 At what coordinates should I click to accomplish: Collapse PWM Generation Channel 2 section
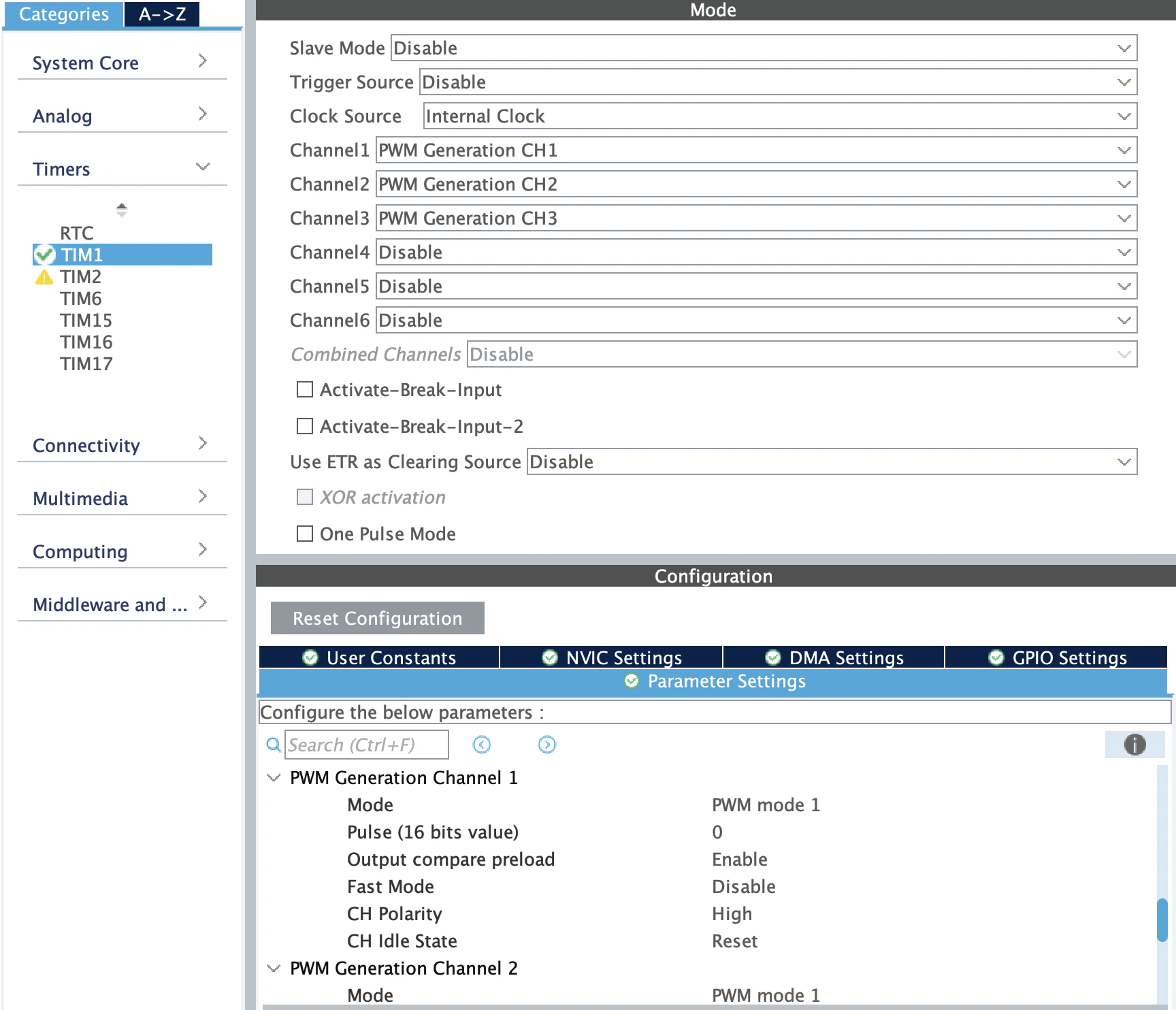274,968
